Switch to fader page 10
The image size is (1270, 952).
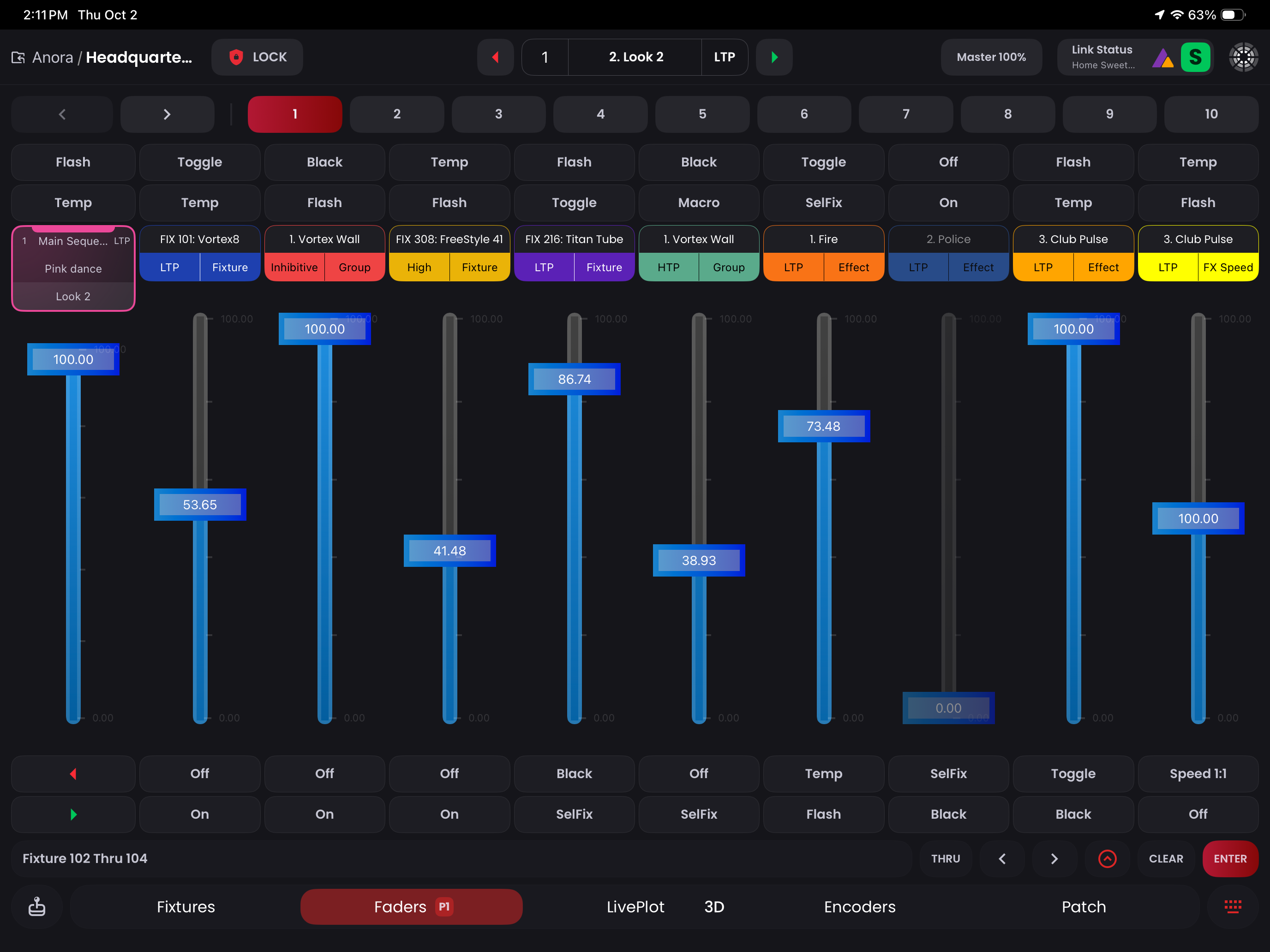pos(1211,114)
